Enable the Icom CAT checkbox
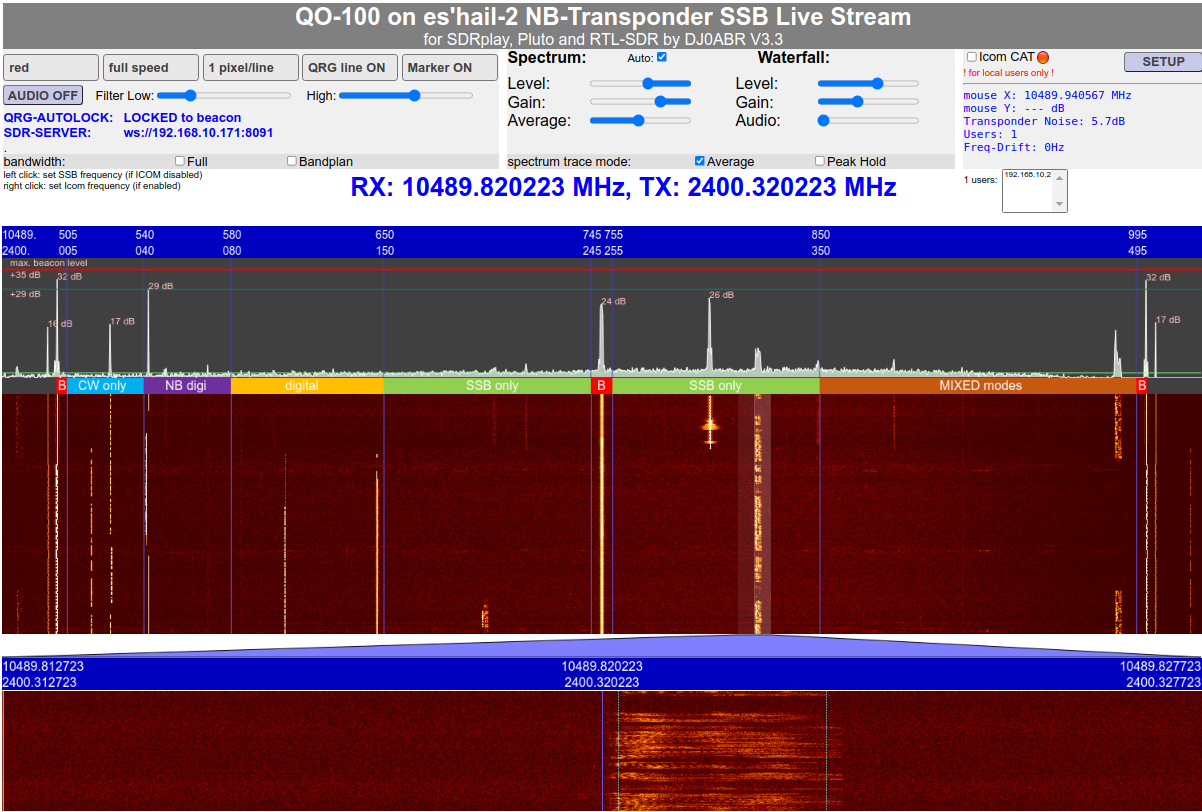 click(971, 57)
